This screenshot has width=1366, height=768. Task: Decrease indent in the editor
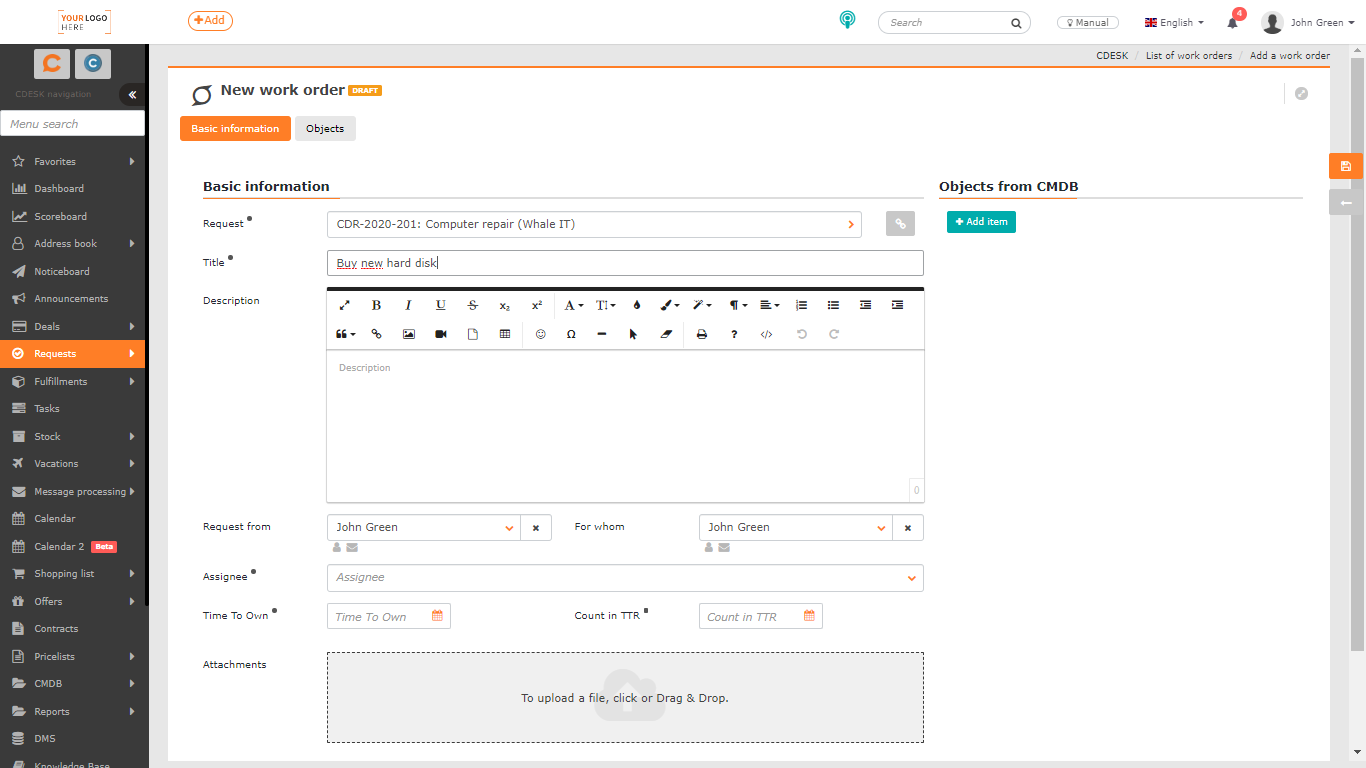click(x=865, y=305)
